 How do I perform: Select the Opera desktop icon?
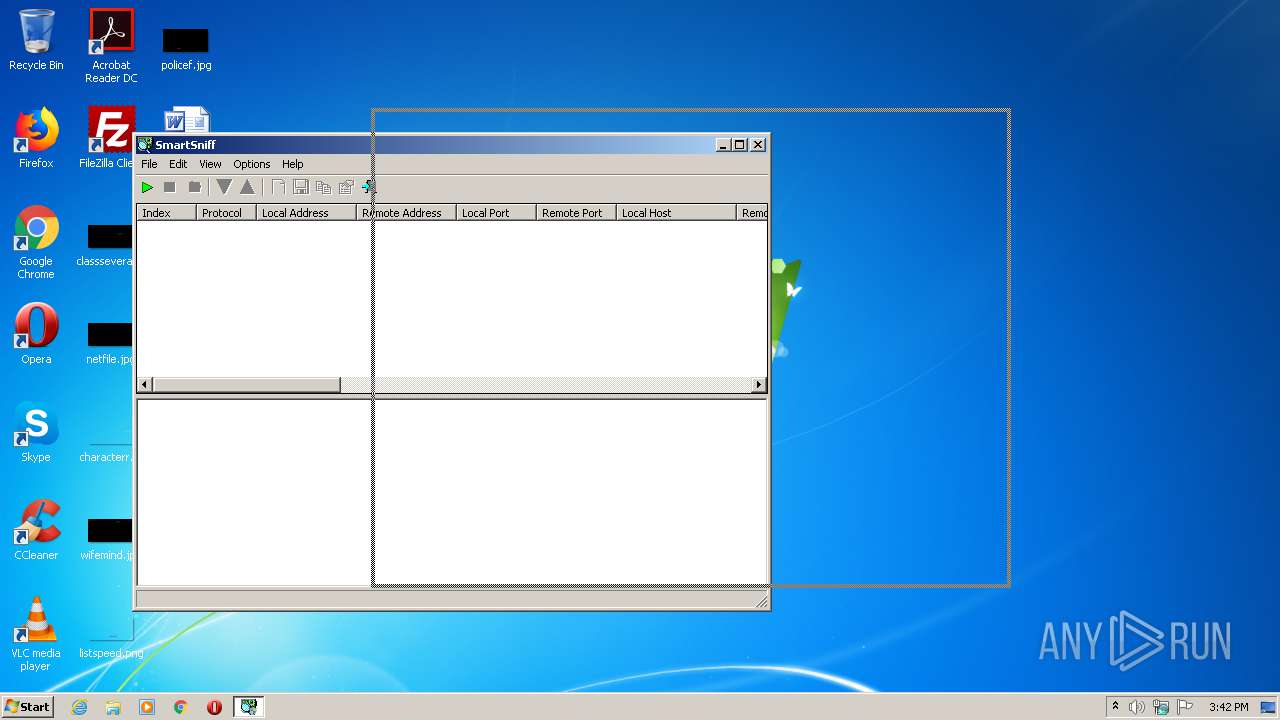click(36, 334)
